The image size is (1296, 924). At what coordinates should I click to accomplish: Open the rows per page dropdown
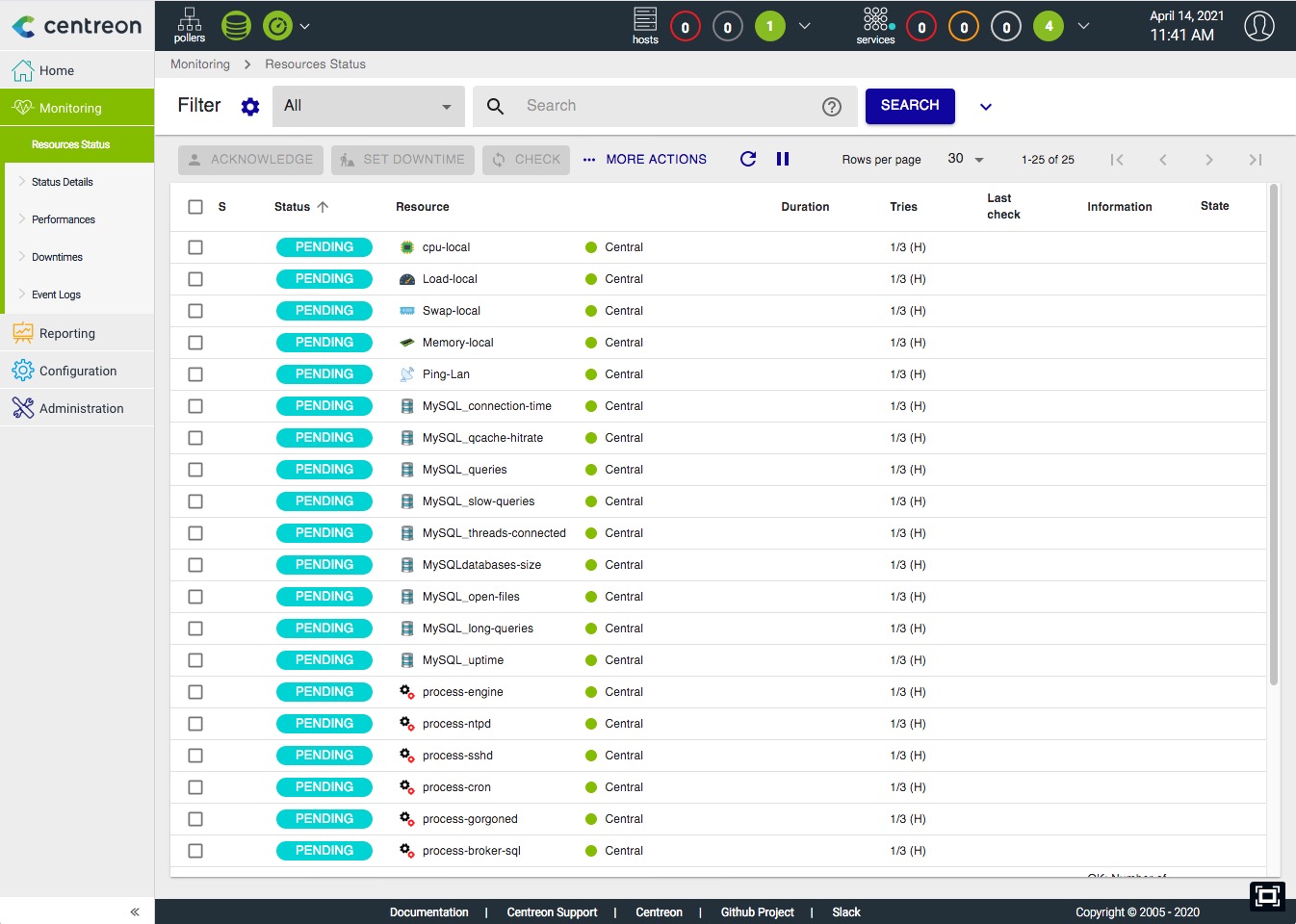click(965, 159)
